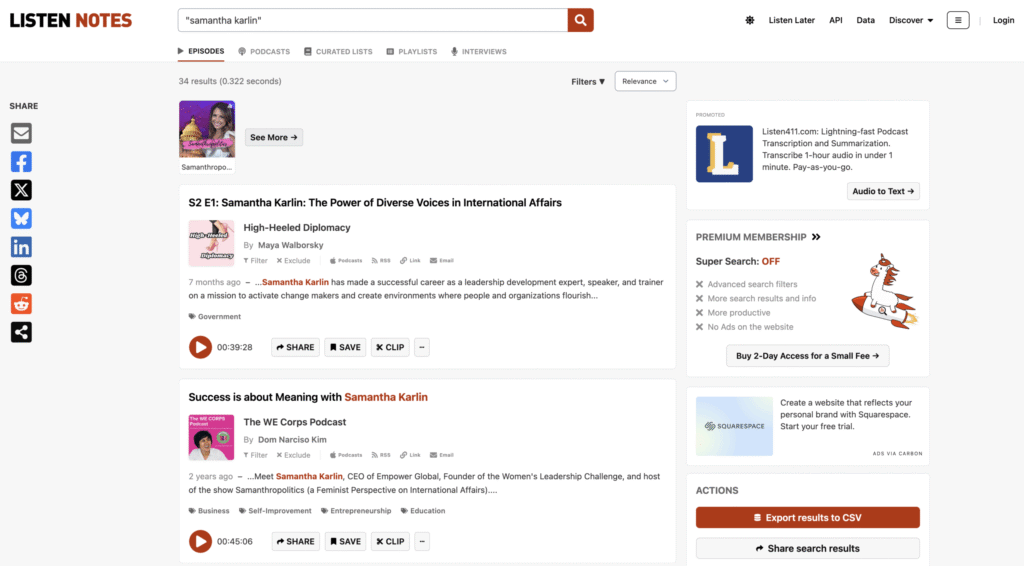Play the High-Heeled Diplomacy episode
This screenshot has height=566, width=1024.
(x=200, y=347)
